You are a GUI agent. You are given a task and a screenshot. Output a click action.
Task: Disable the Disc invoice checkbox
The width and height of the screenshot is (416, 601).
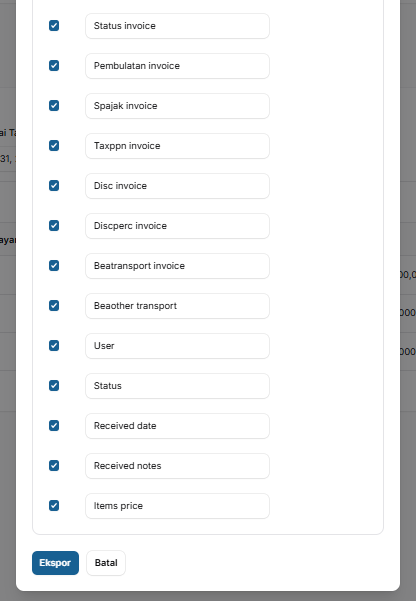54,186
